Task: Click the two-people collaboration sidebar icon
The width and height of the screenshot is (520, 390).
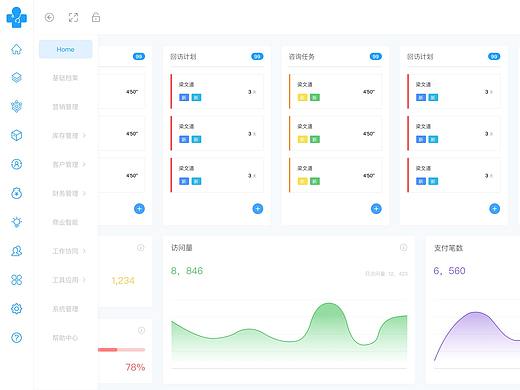Action: (16, 251)
